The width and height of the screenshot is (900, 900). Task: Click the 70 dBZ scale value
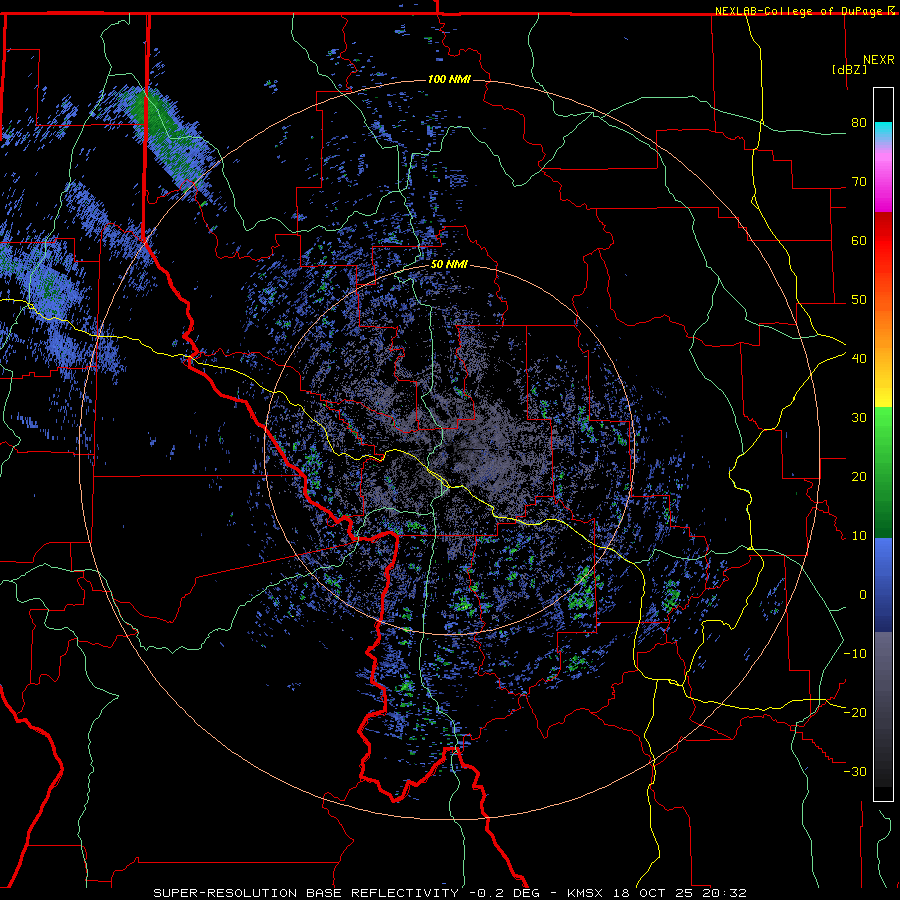(859, 182)
